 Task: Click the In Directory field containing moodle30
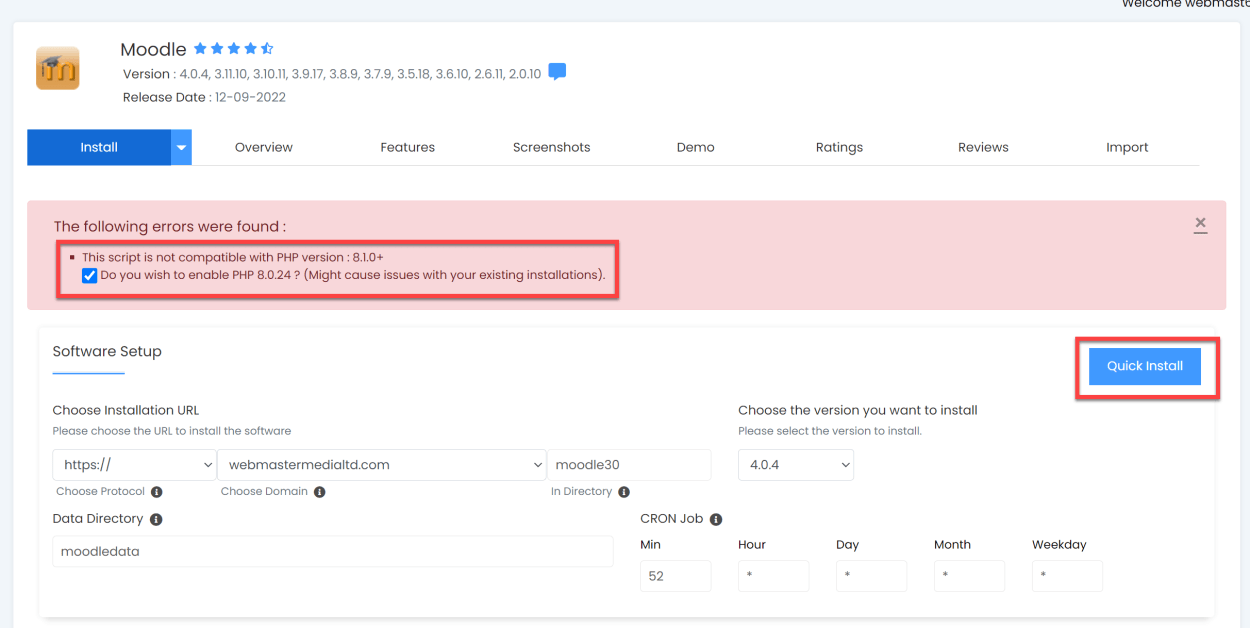(x=629, y=465)
